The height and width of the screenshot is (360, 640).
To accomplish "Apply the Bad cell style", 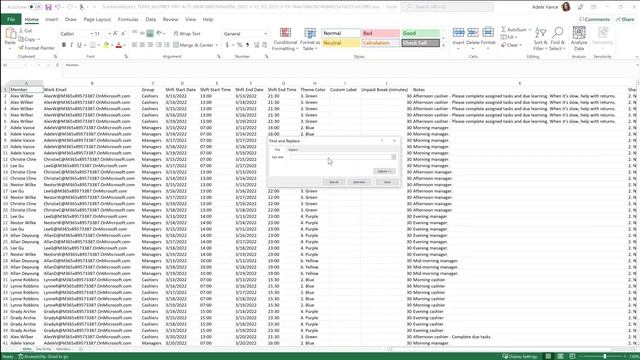I will (381, 33).
